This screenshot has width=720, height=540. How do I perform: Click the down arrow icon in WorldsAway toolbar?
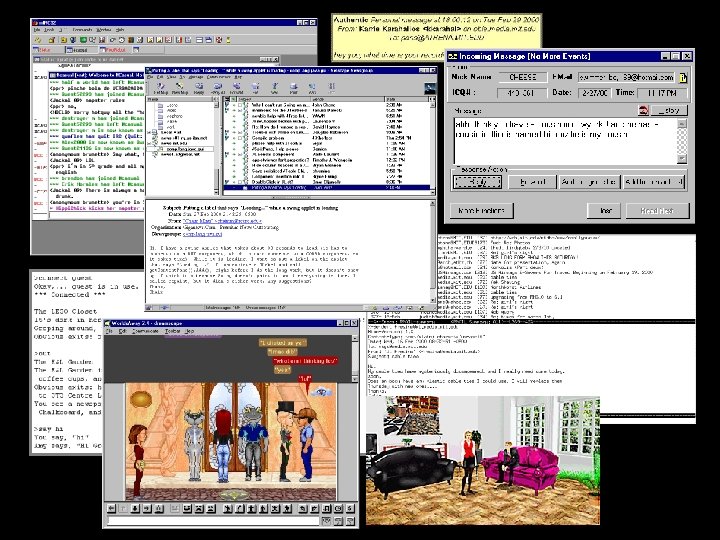pos(135,508)
